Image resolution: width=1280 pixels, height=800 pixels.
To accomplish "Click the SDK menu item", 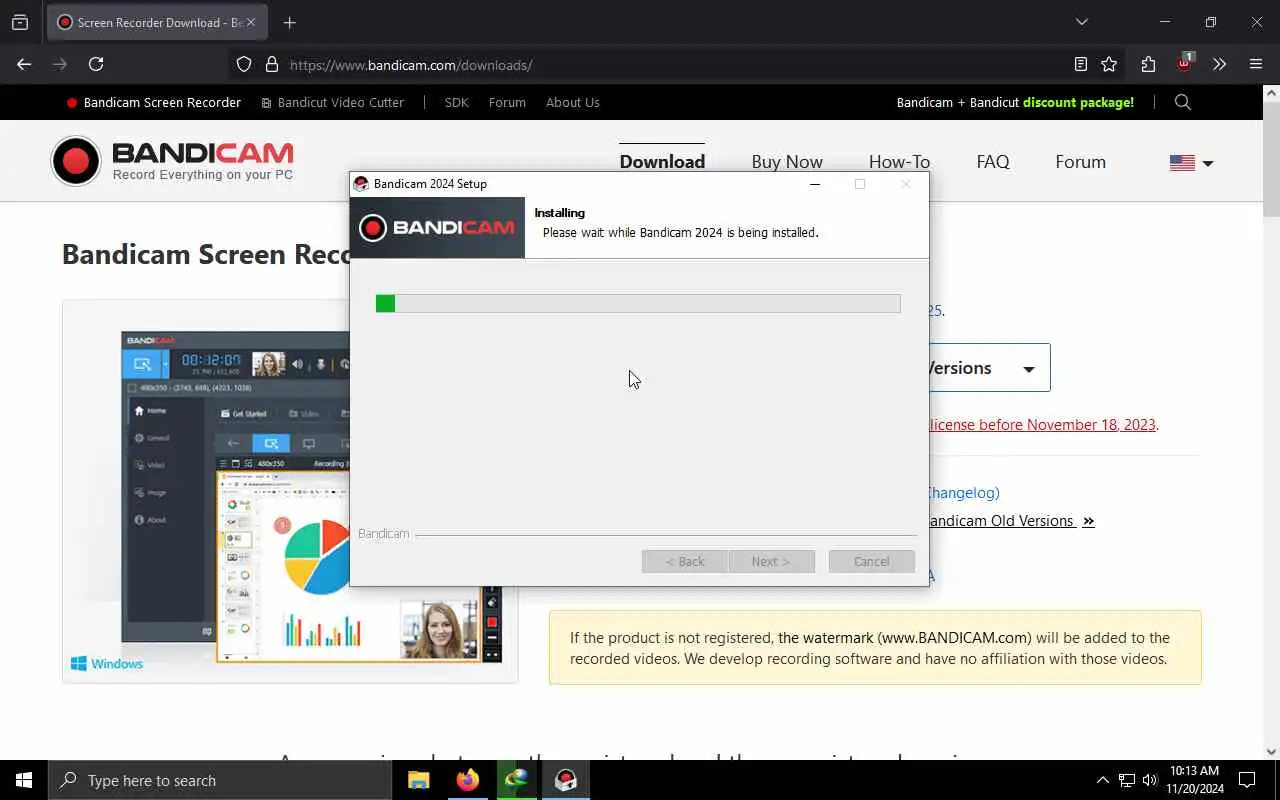I will tap(456, 102).
